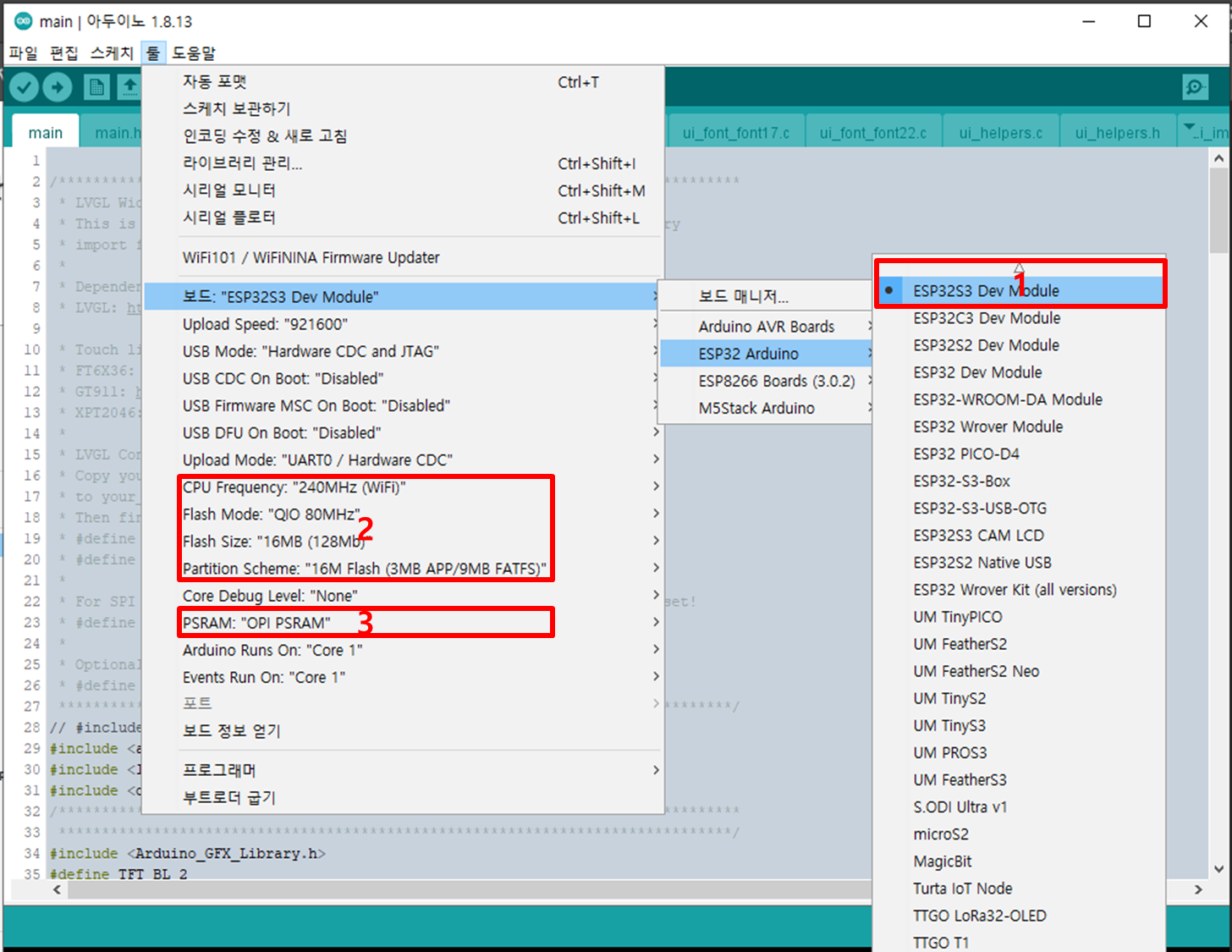The width and height of the screenshot is (1232, 952).
Task: Open 시리얼 모니터 from the menu
Action: pyautogui.click(x=404, y=190)
